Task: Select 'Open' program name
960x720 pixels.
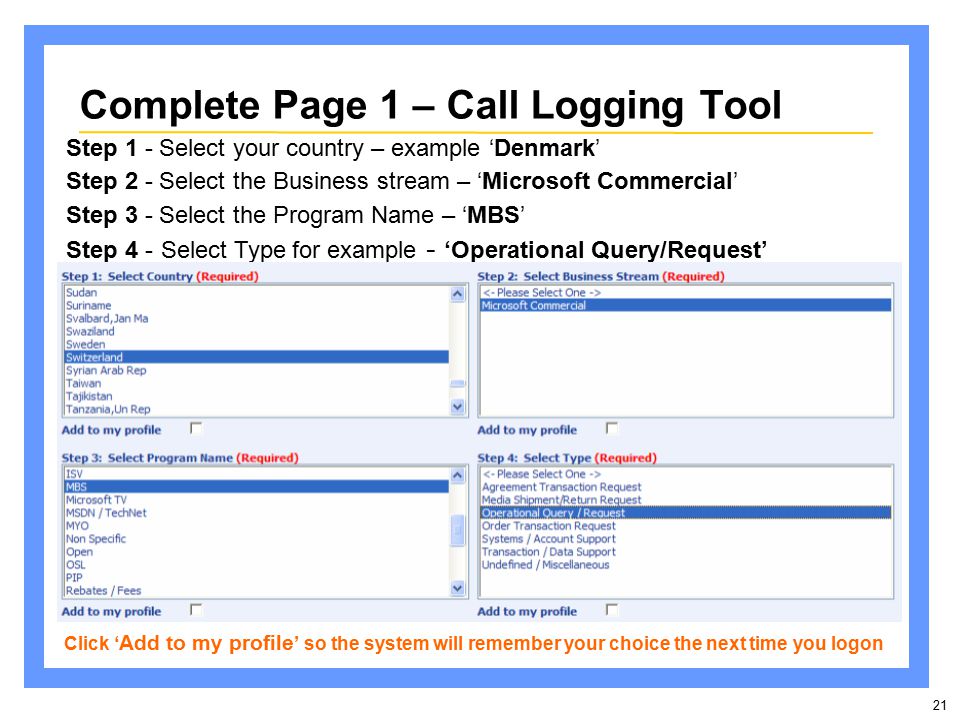Action: point(257,552)
